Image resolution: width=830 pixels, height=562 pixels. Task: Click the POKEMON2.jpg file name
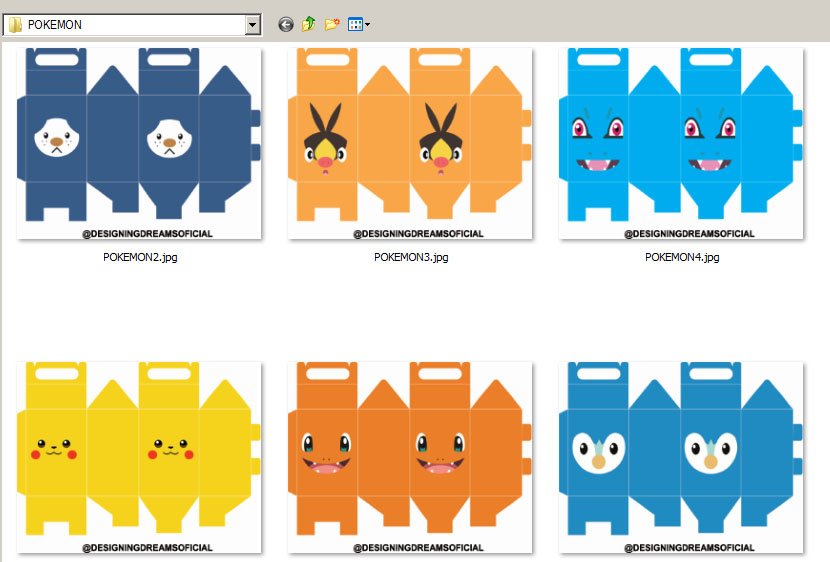(140, 257)
